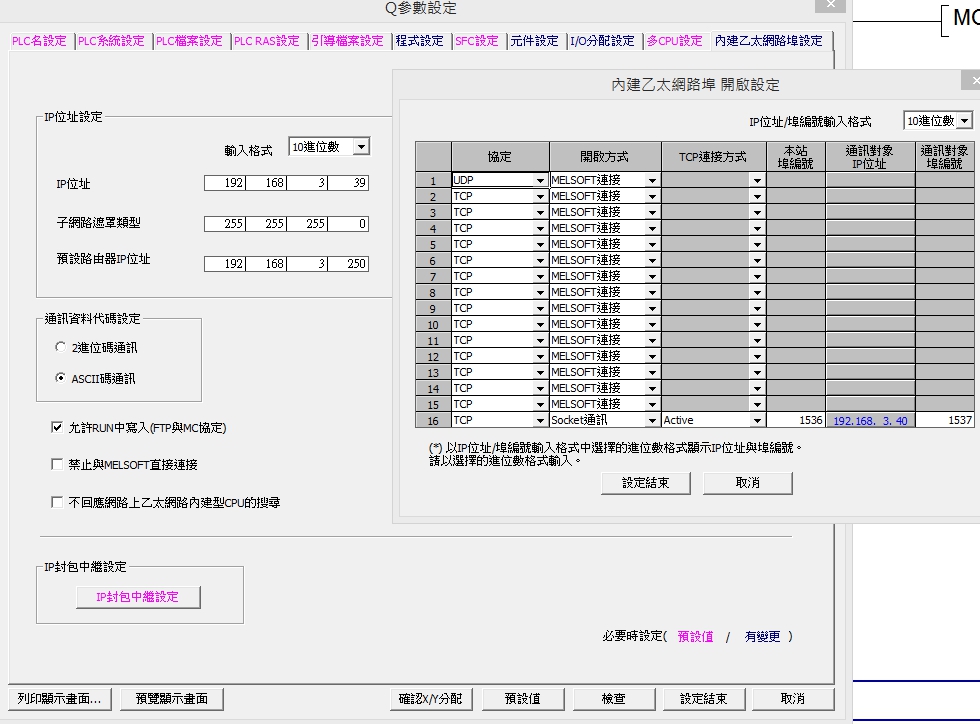Image resolution: width=980 pixels, height=724 pixels.
Task: Enable 禁止與MELSOFT直接連接 checkbox
Action: pyautogui.click(x=57, y=465)
